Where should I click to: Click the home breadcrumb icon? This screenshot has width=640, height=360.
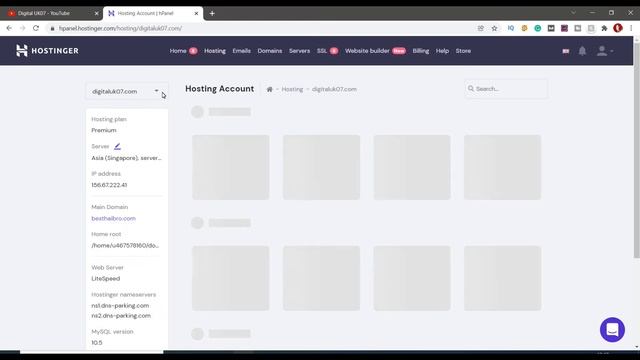269,89
